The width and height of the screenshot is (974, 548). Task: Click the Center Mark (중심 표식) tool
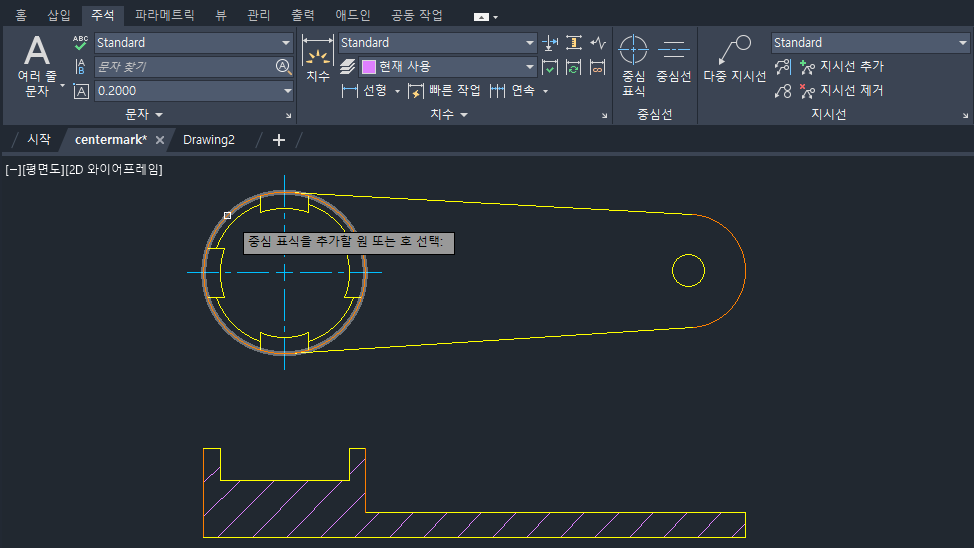[634, 65]
